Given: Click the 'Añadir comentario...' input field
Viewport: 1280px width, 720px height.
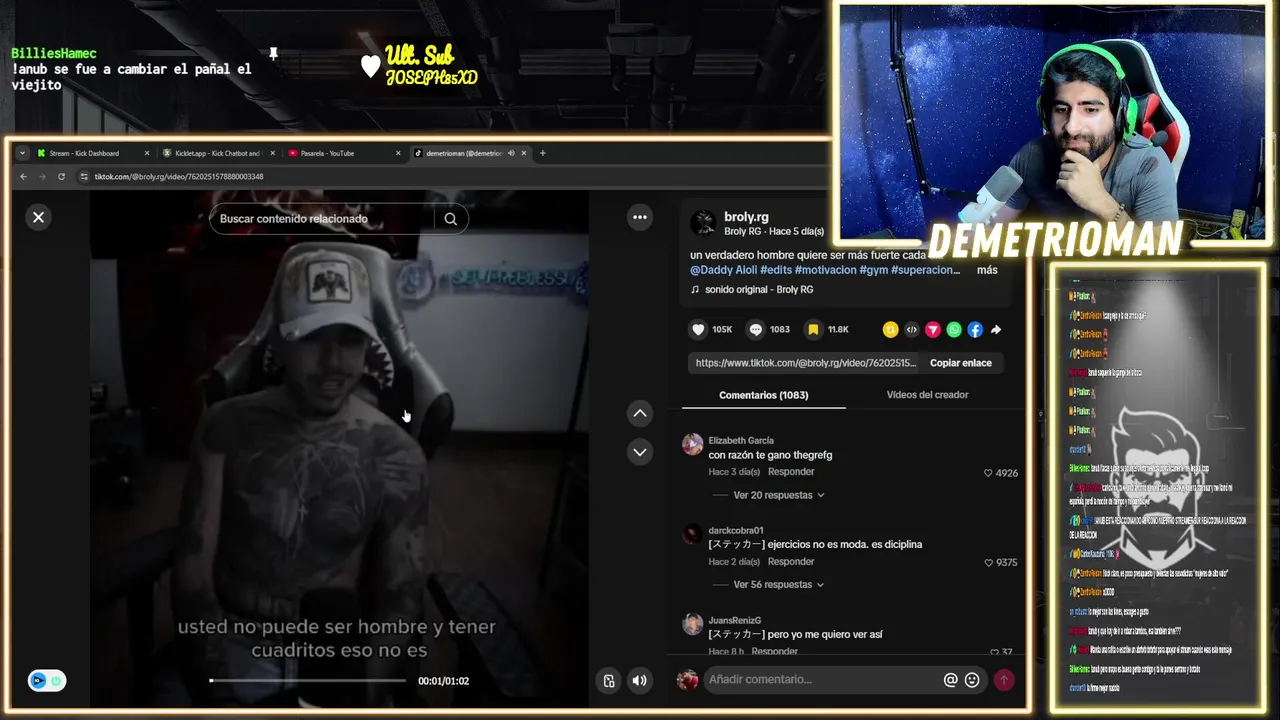Looking at the screenshot, I should coord(820,680).
